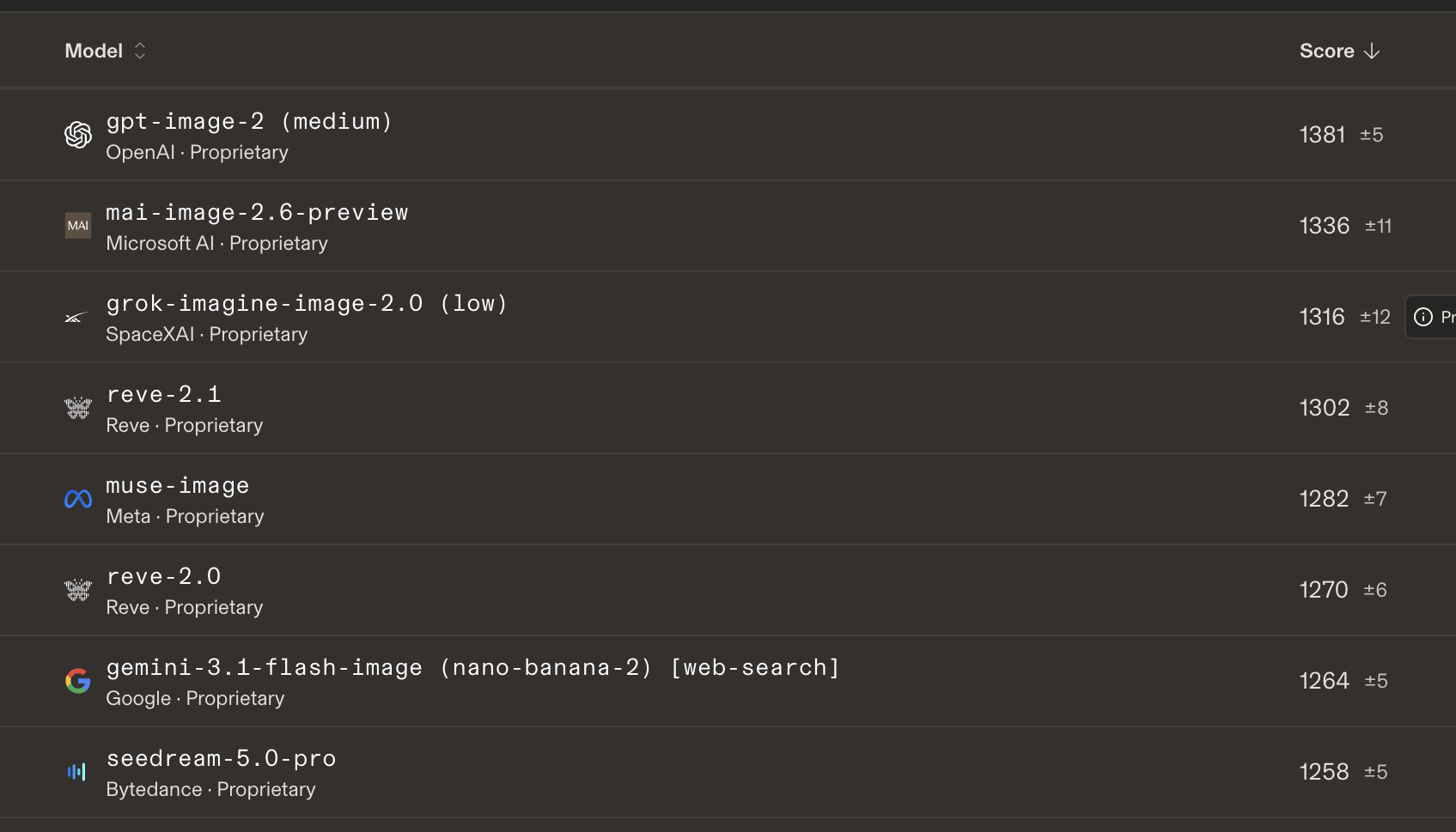
Task: Click the score 1258 for seedream-5.0-pro
Action: 1324,772
